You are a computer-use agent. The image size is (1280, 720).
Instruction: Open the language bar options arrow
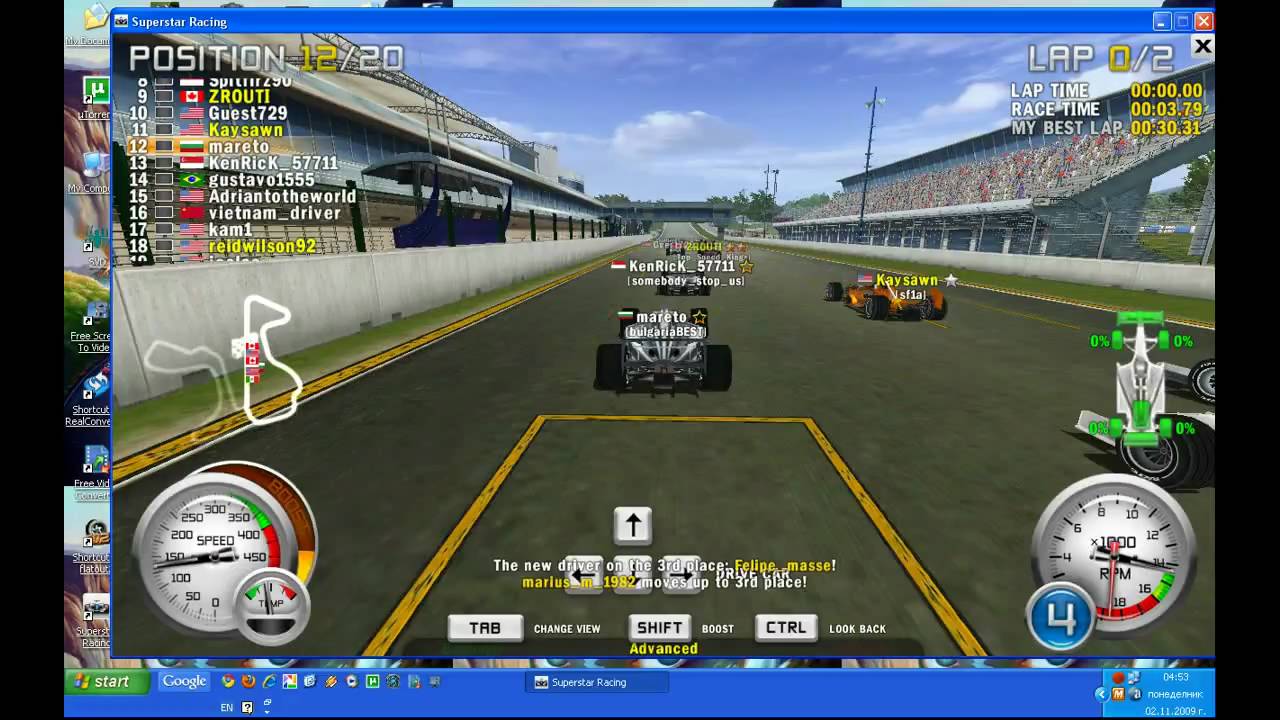click(x=268, y=711)
